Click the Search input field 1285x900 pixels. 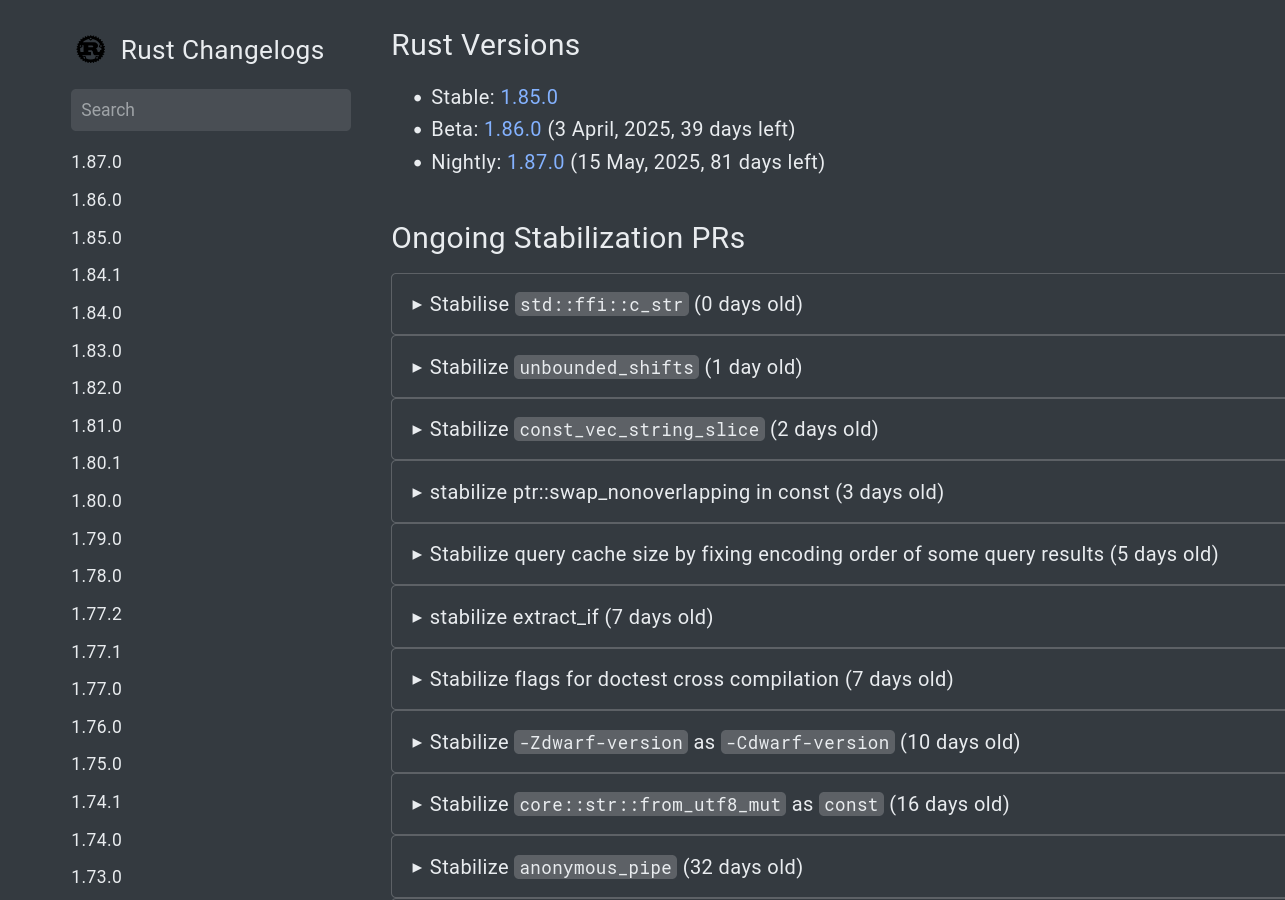tap(210, 110)
